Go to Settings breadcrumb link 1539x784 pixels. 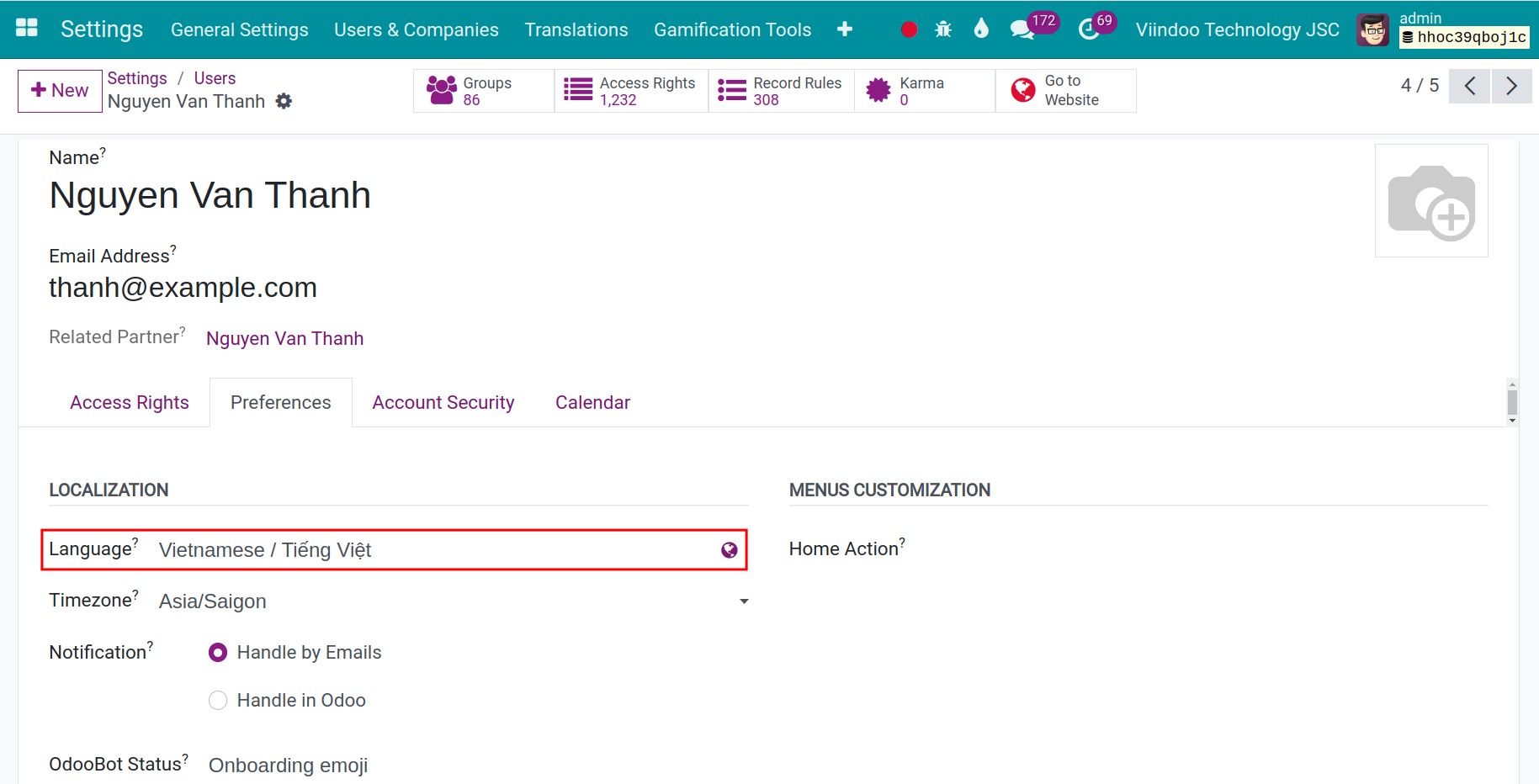(x=137, y=78)
